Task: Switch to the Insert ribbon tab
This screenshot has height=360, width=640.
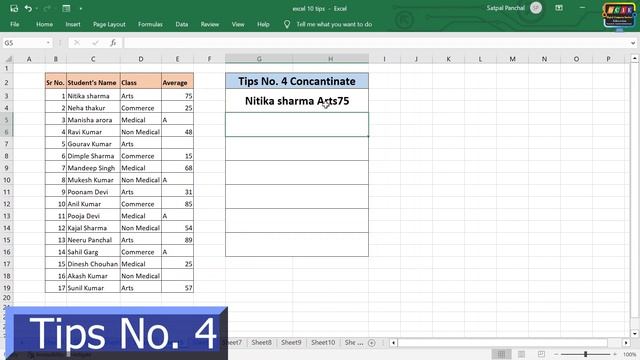Action: click(73, 24)
